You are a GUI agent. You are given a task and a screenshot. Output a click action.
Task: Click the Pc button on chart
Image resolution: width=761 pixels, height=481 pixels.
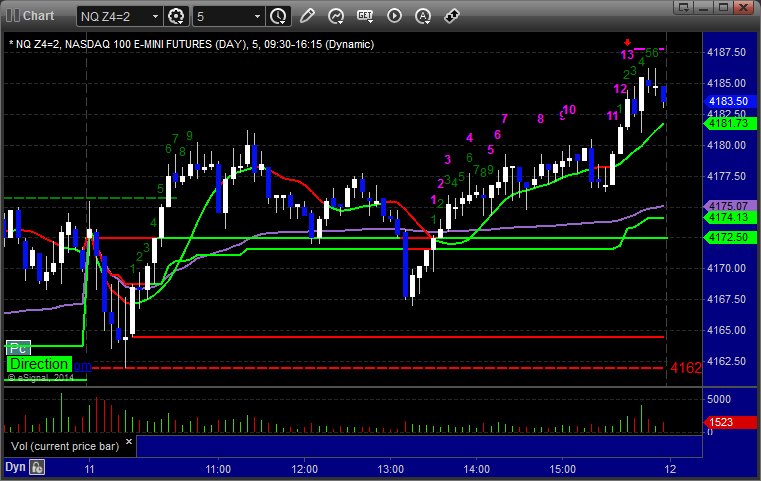(18, 348)
